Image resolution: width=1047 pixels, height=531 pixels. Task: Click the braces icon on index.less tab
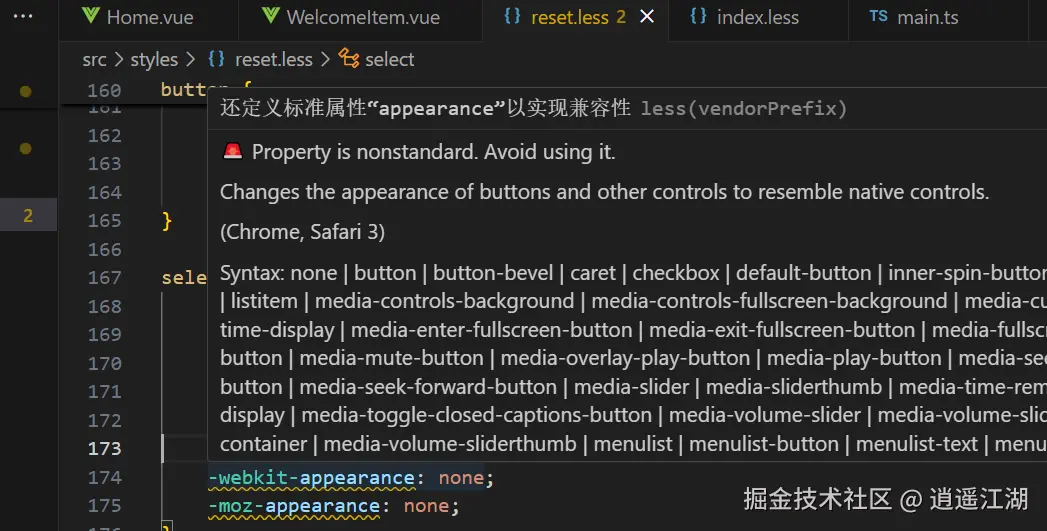(699, 17)
